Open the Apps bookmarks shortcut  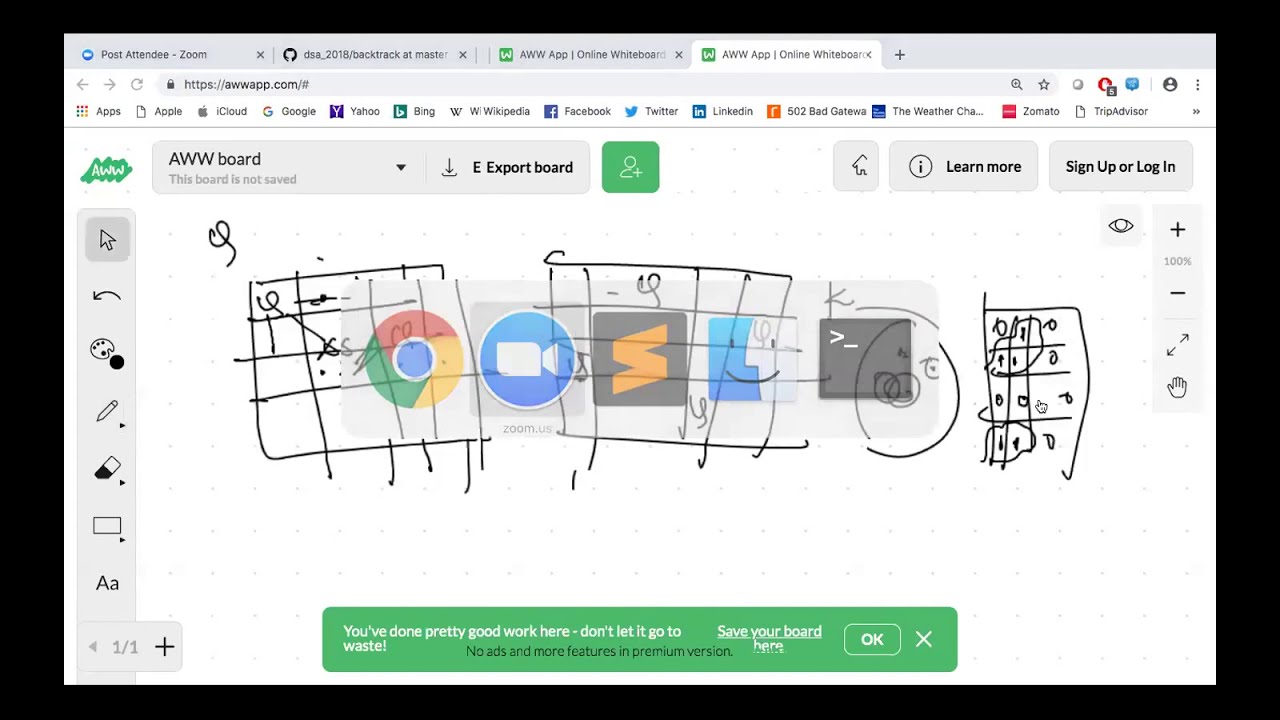tap(98, 112)
